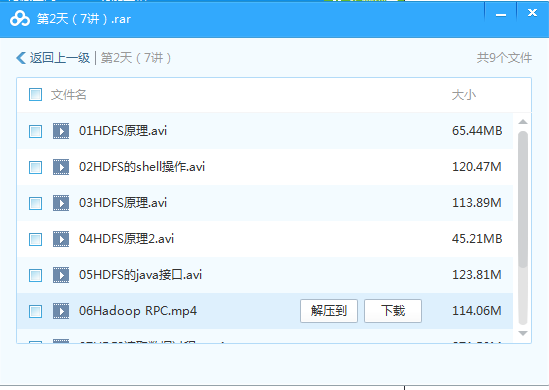
Task: Check the box for 04HDFS原理2.avi
Action: point(35,239)
